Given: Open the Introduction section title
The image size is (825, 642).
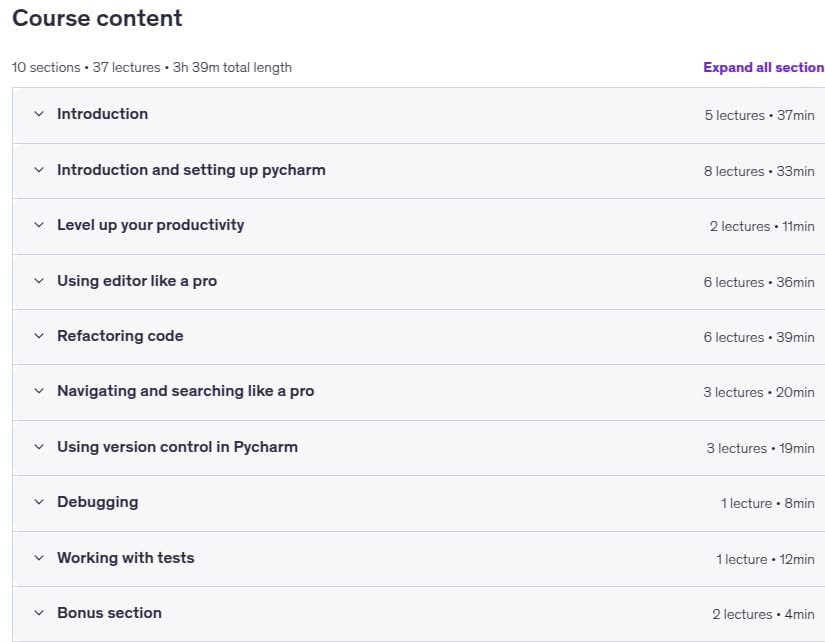Looking at the screenshot, I should 103,114.
